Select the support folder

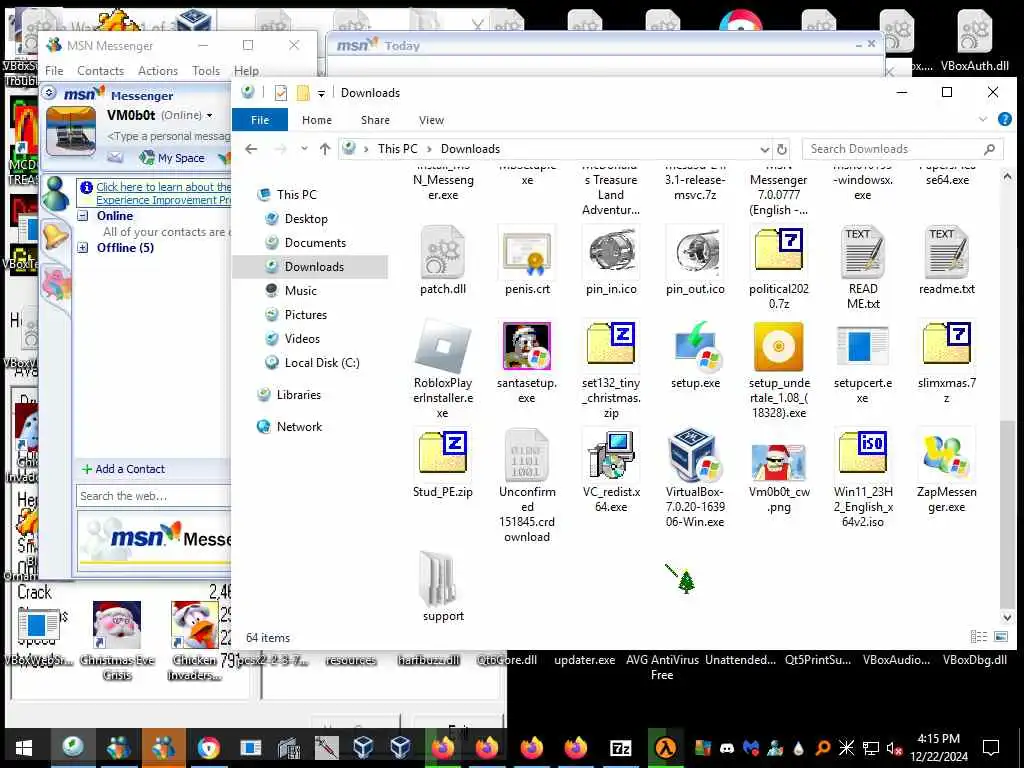pyautogui.click(x=443, y=586)
